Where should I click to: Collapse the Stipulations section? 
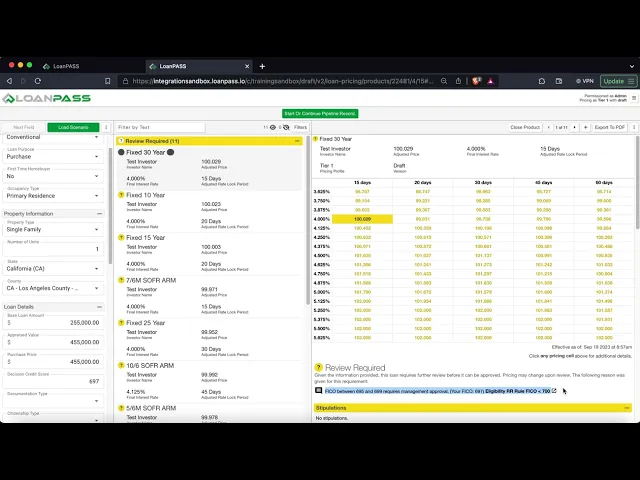pyautogui.click(x=627, y=408)
